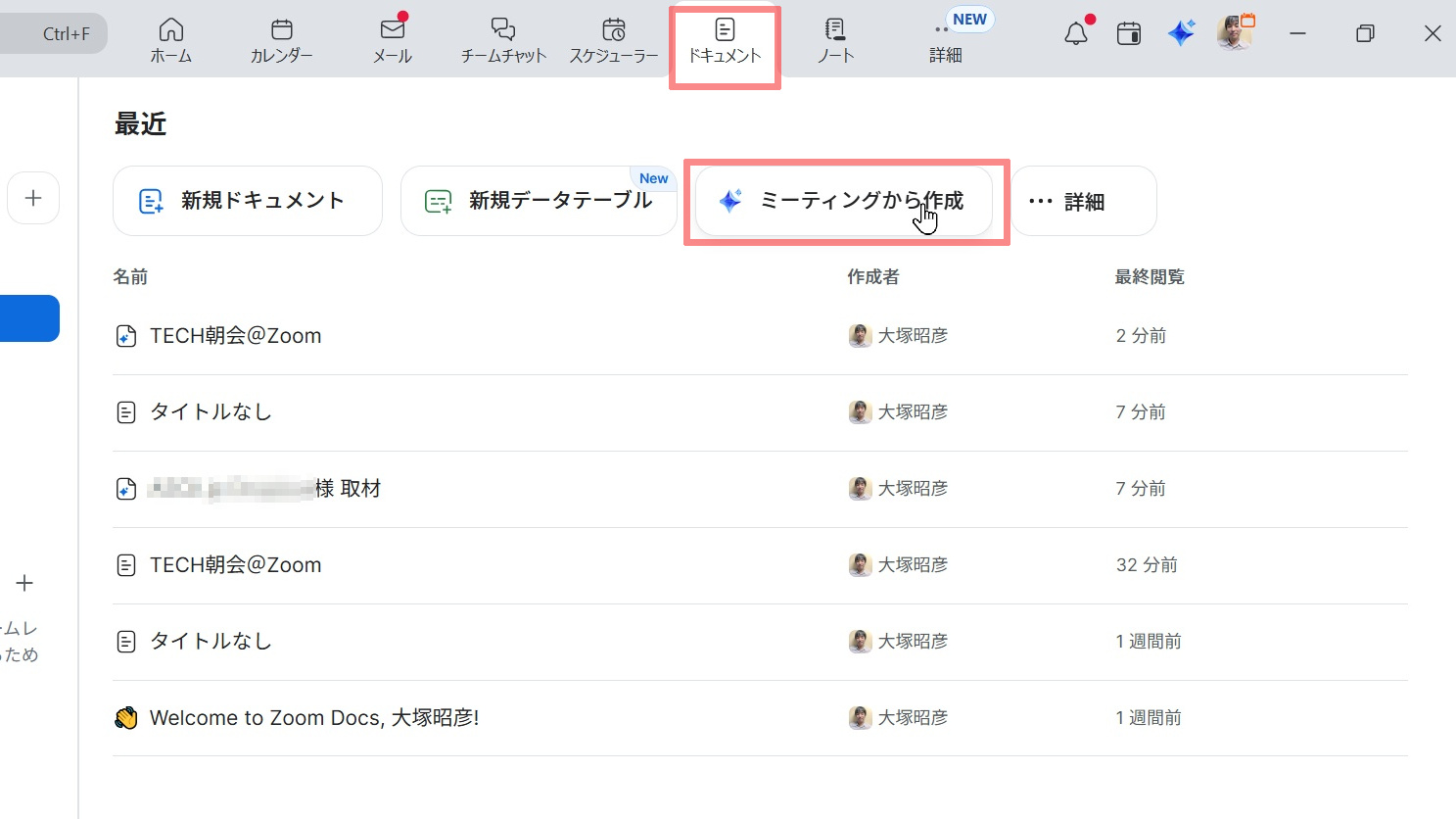Click doc icon of タイトルなし 1 週間前 row
1456x819 pixels.
click(126, 642)
